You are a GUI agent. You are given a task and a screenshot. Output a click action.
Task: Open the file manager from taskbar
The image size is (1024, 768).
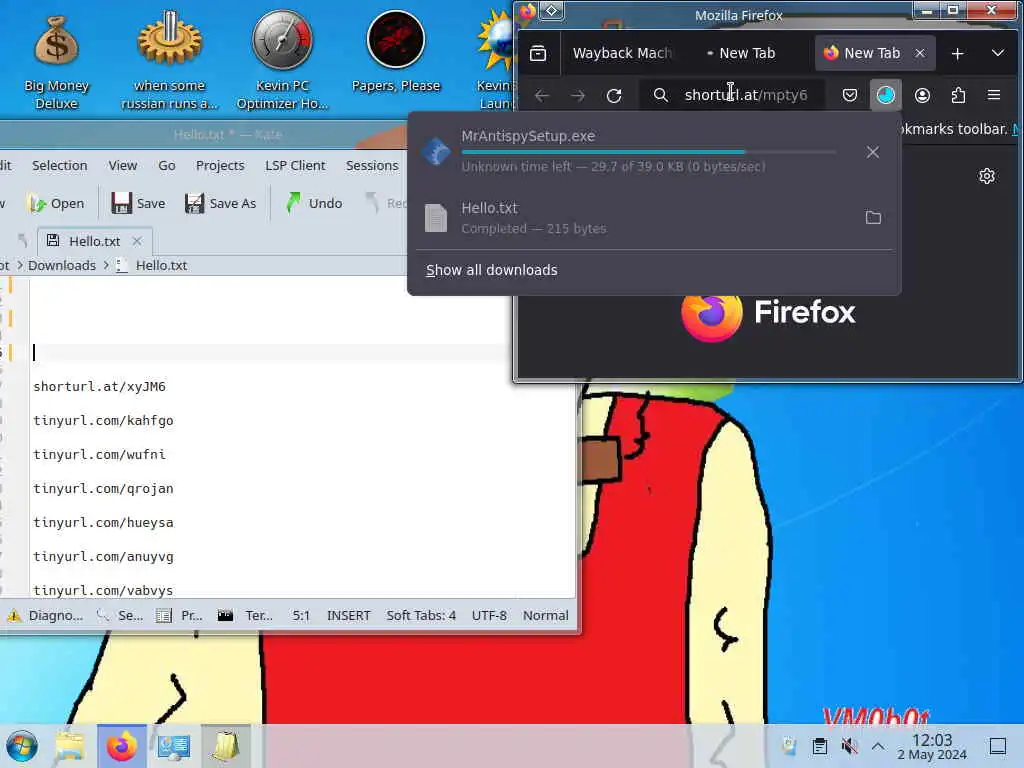click(x=70, y=746)
